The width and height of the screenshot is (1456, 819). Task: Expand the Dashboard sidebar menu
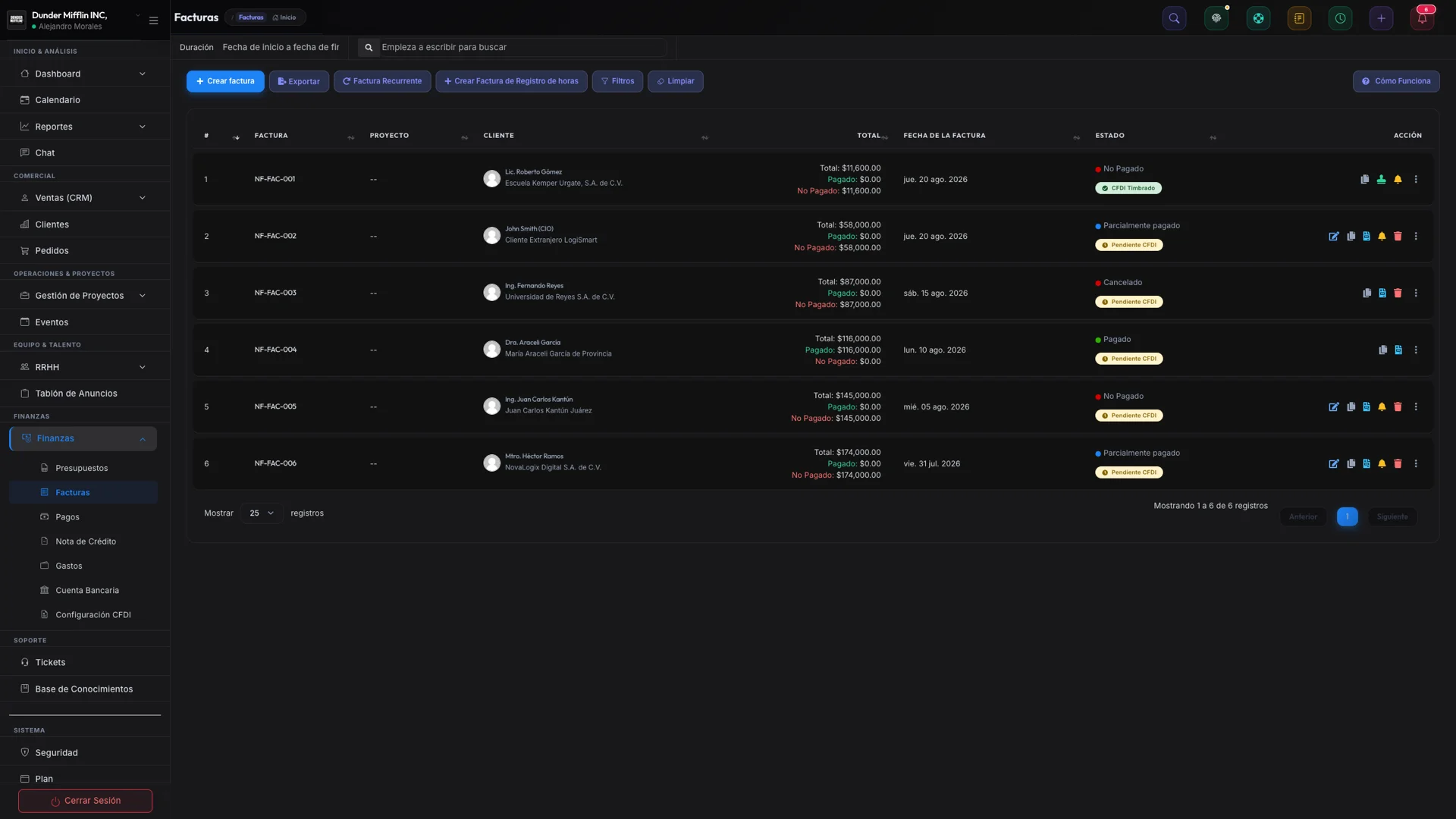[83, 74]
